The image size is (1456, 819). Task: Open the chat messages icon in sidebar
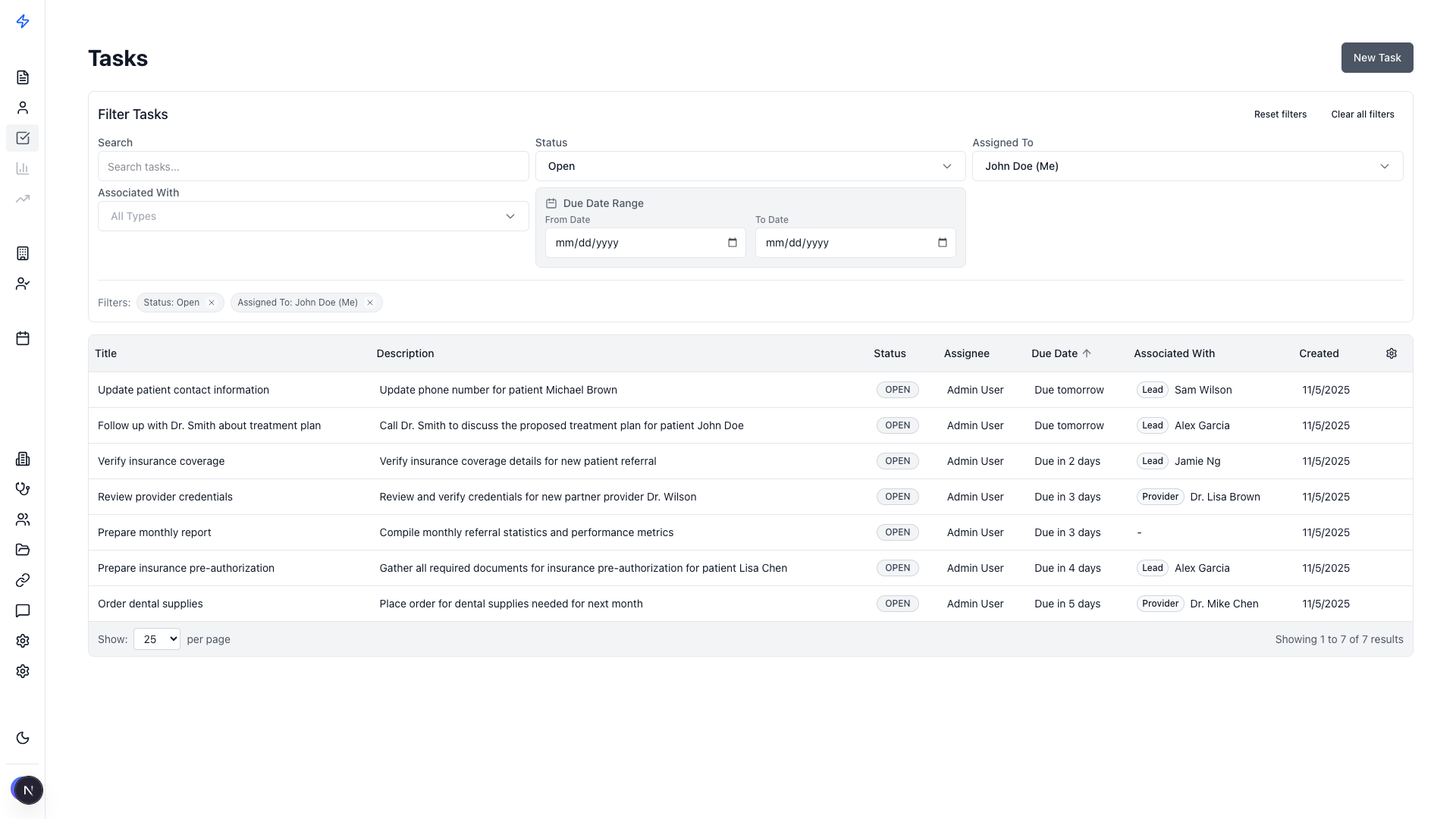coord(22,611)
